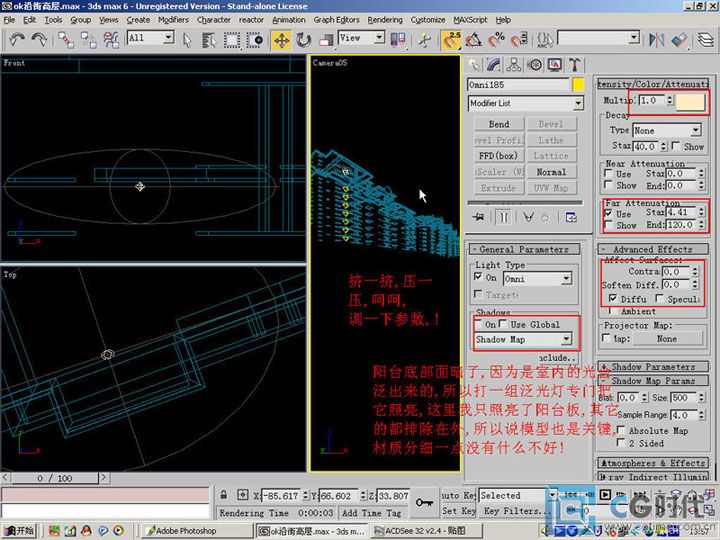
Task: Apply the FFD(box) modifier button
Action: click(x=499, y=156)
